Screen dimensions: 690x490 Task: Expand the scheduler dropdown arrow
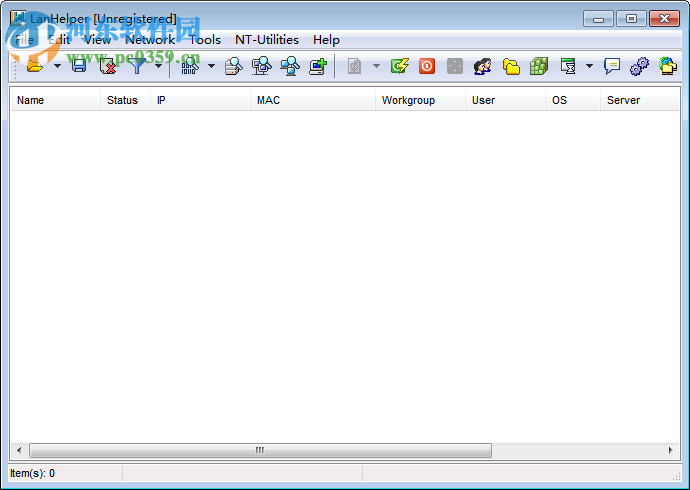tap(589, 66)
